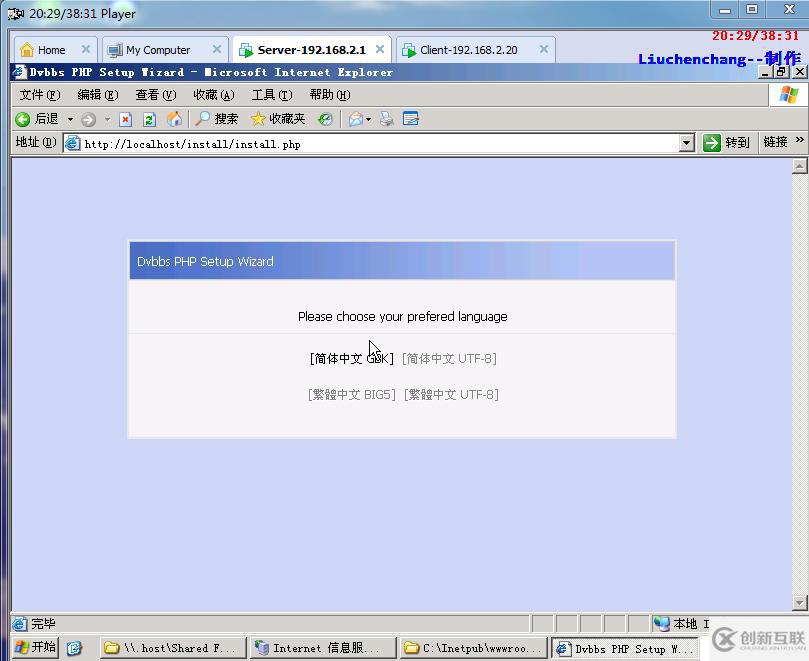Click the IE page icon in address bar
This screenshot has width=809, height=661.
tap(73, 143)
